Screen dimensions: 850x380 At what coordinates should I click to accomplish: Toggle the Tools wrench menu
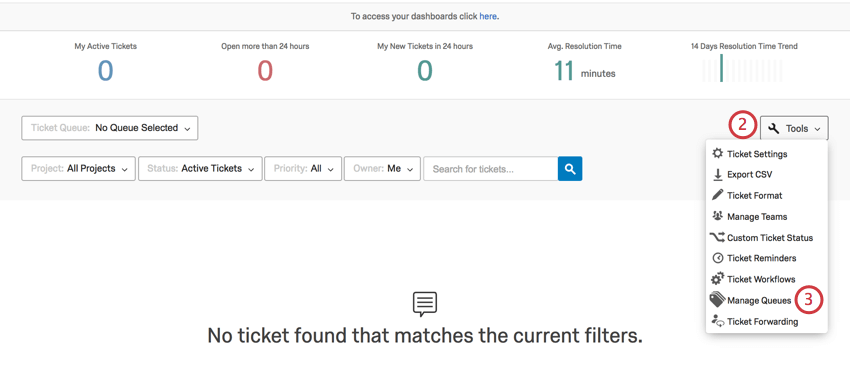pyautogui.click(x=794, y=128)
